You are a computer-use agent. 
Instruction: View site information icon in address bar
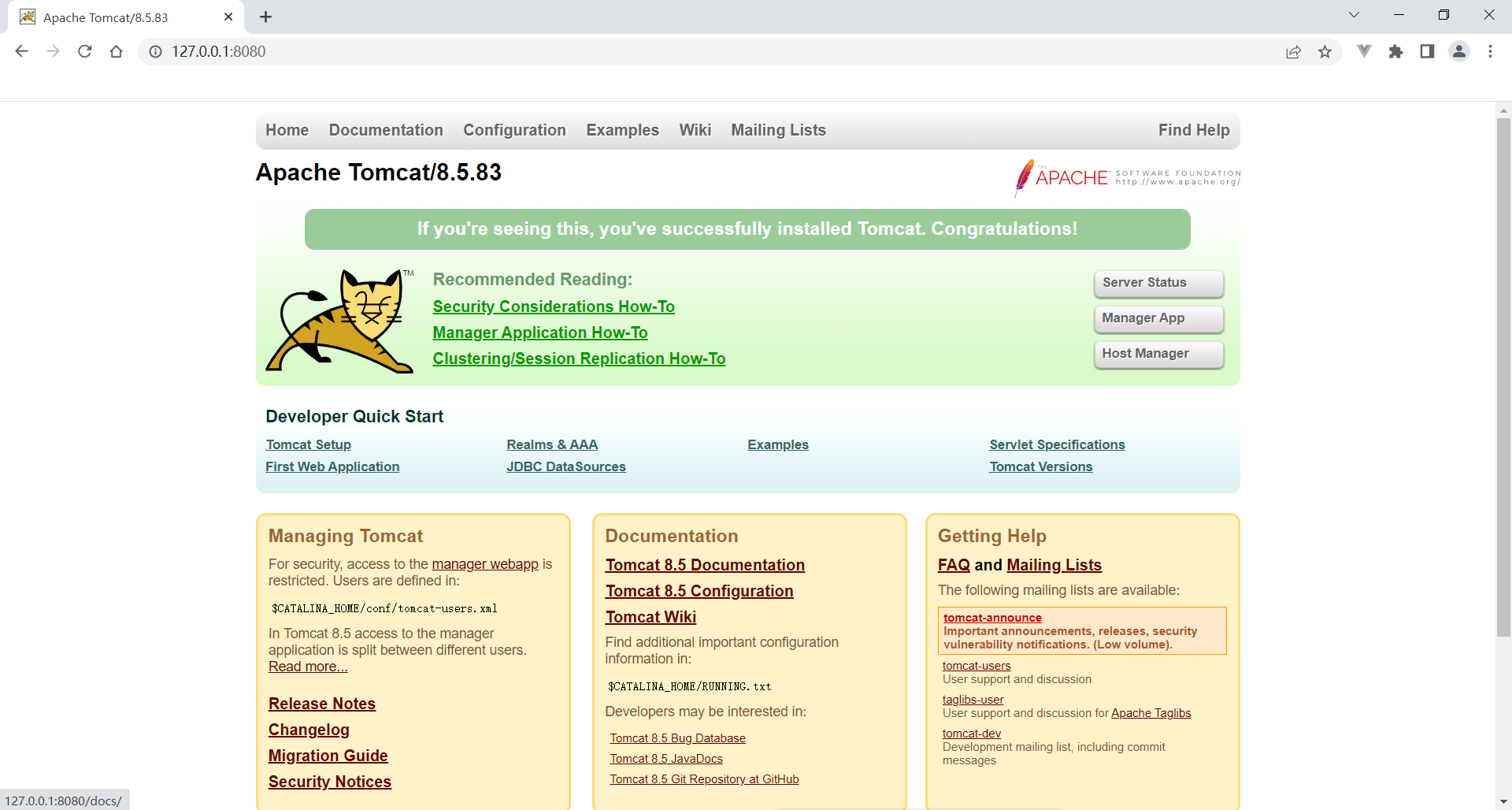156,51
